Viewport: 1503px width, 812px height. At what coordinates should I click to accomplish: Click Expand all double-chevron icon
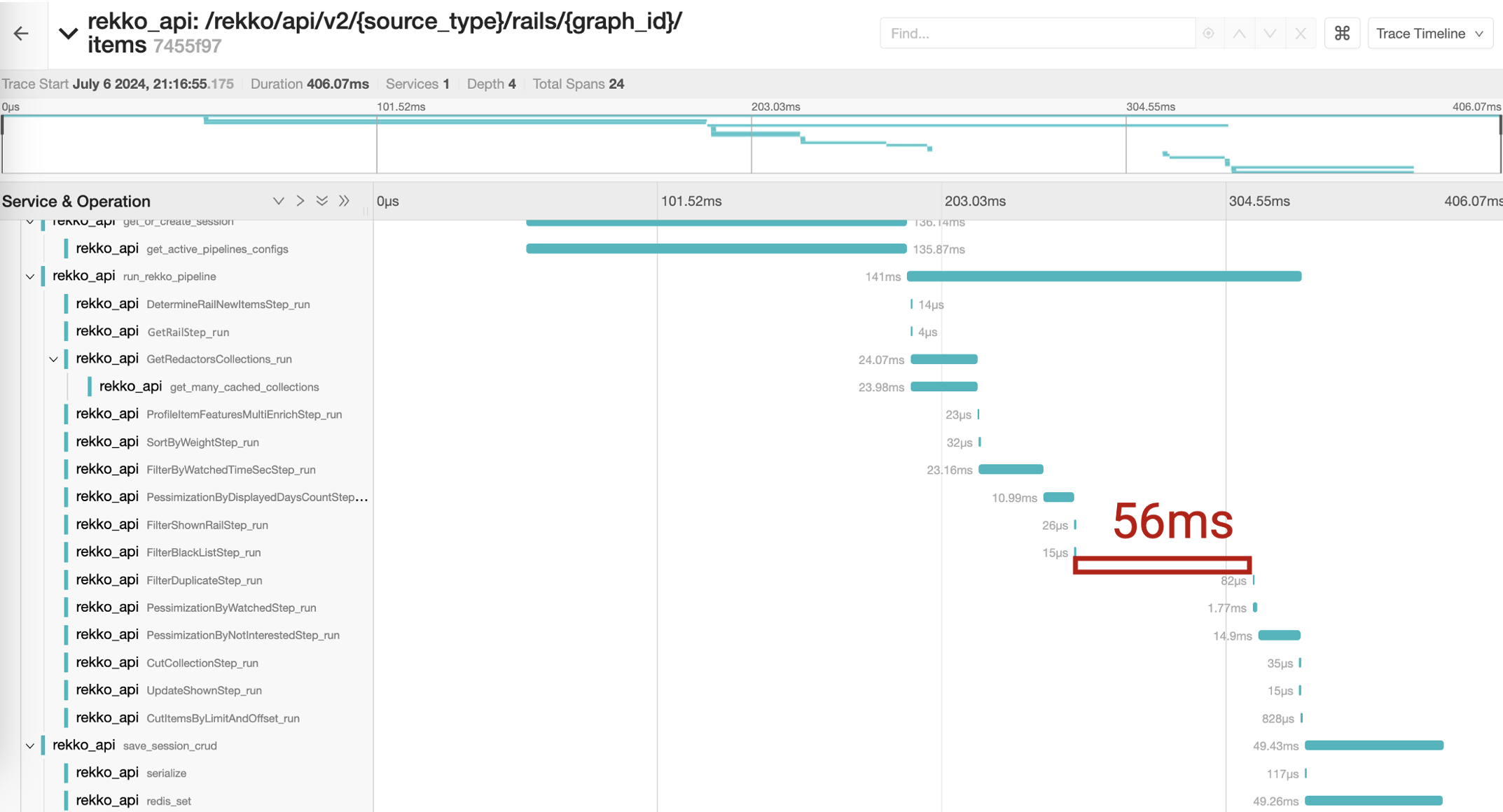[322, 201]
